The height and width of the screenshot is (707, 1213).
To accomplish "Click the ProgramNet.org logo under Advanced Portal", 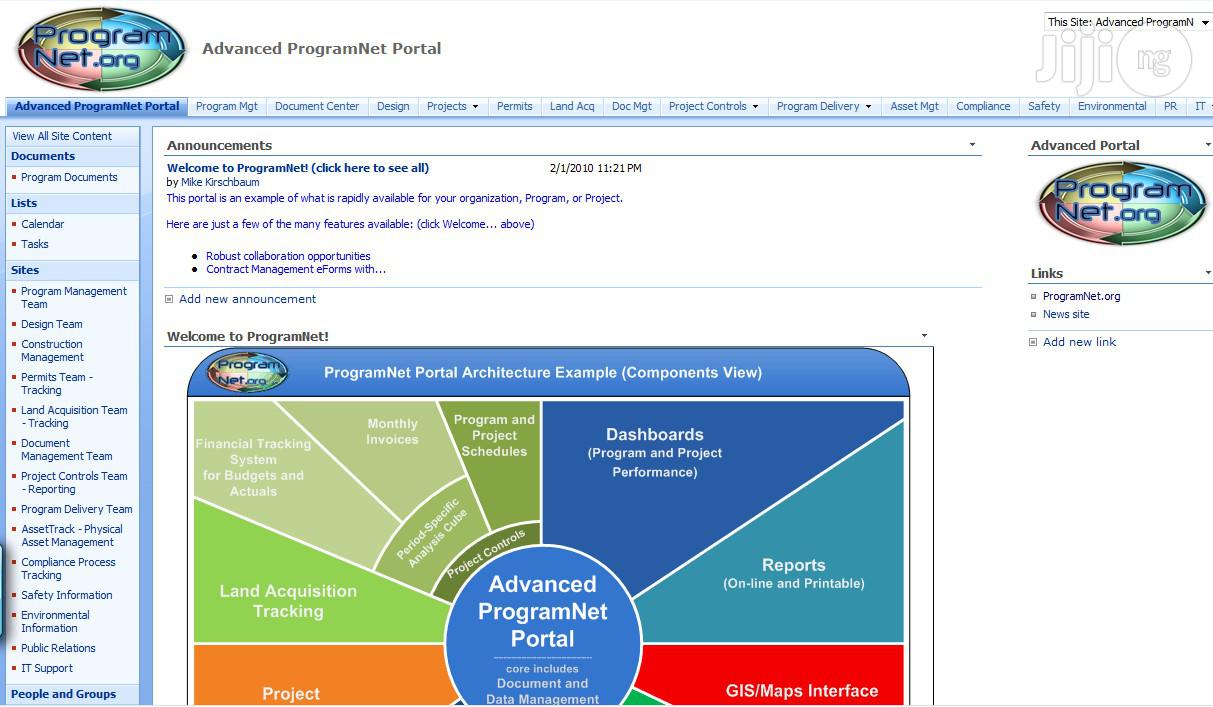I will (x=1121, y=204).
